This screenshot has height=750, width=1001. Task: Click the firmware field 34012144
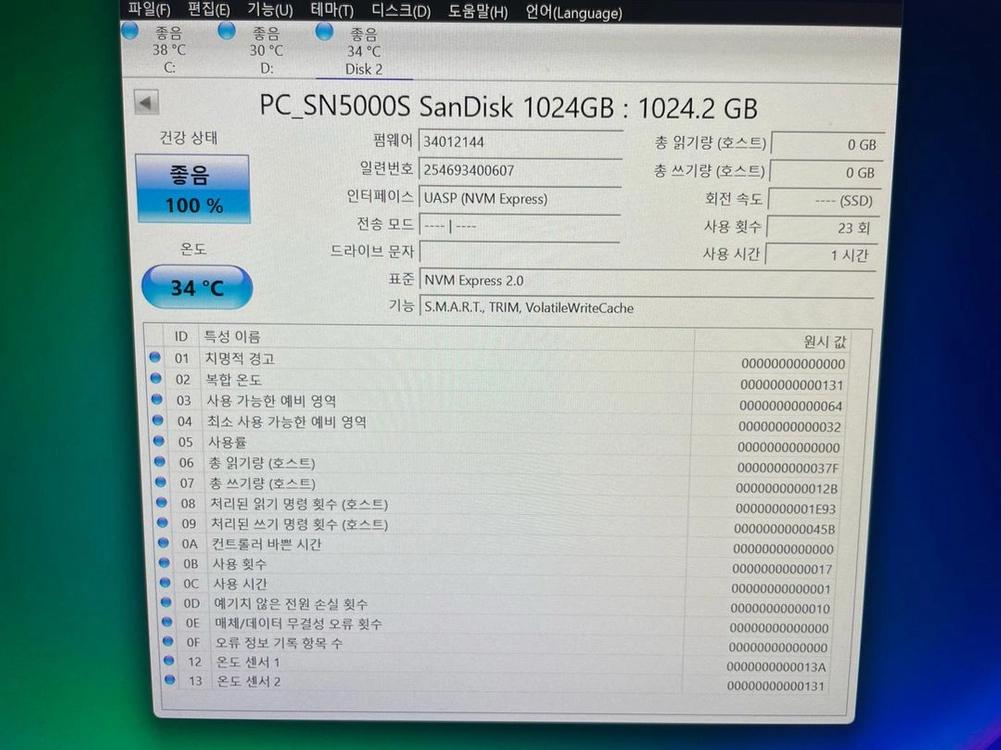click(x=520, y=142)
